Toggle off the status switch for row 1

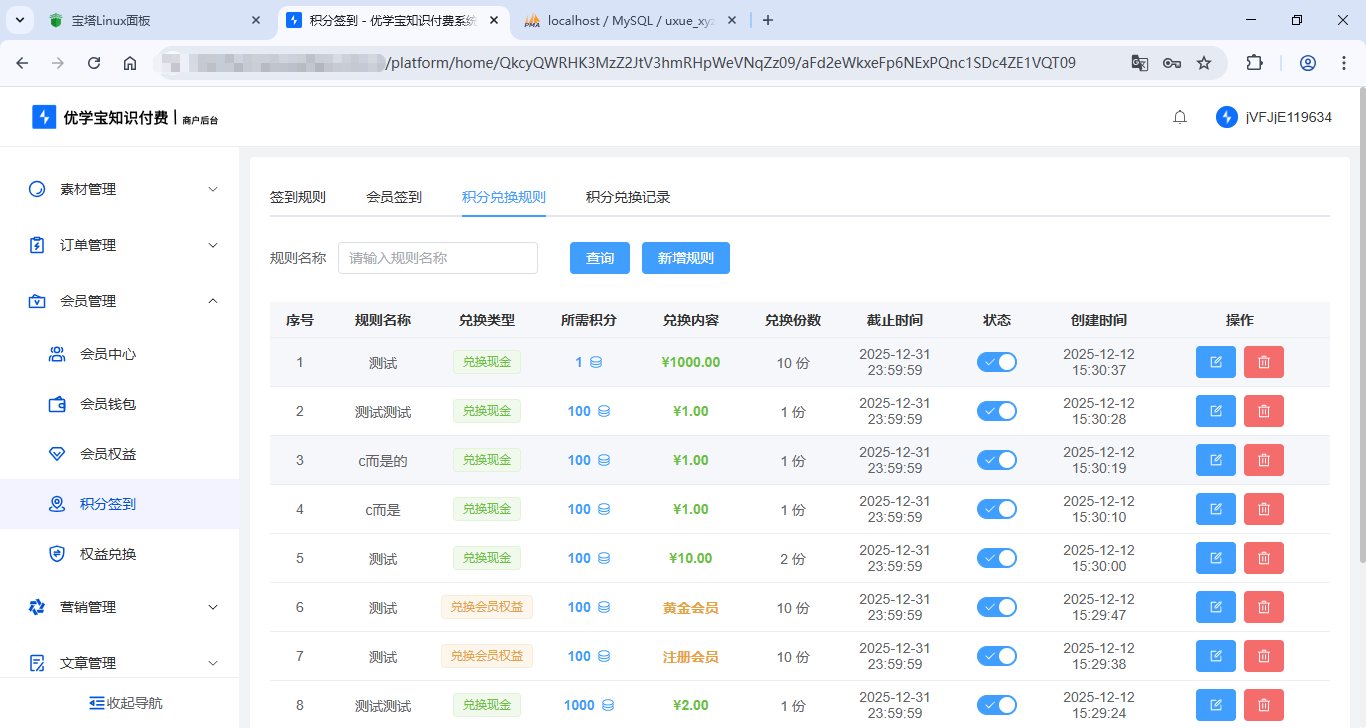pos(996,362)
